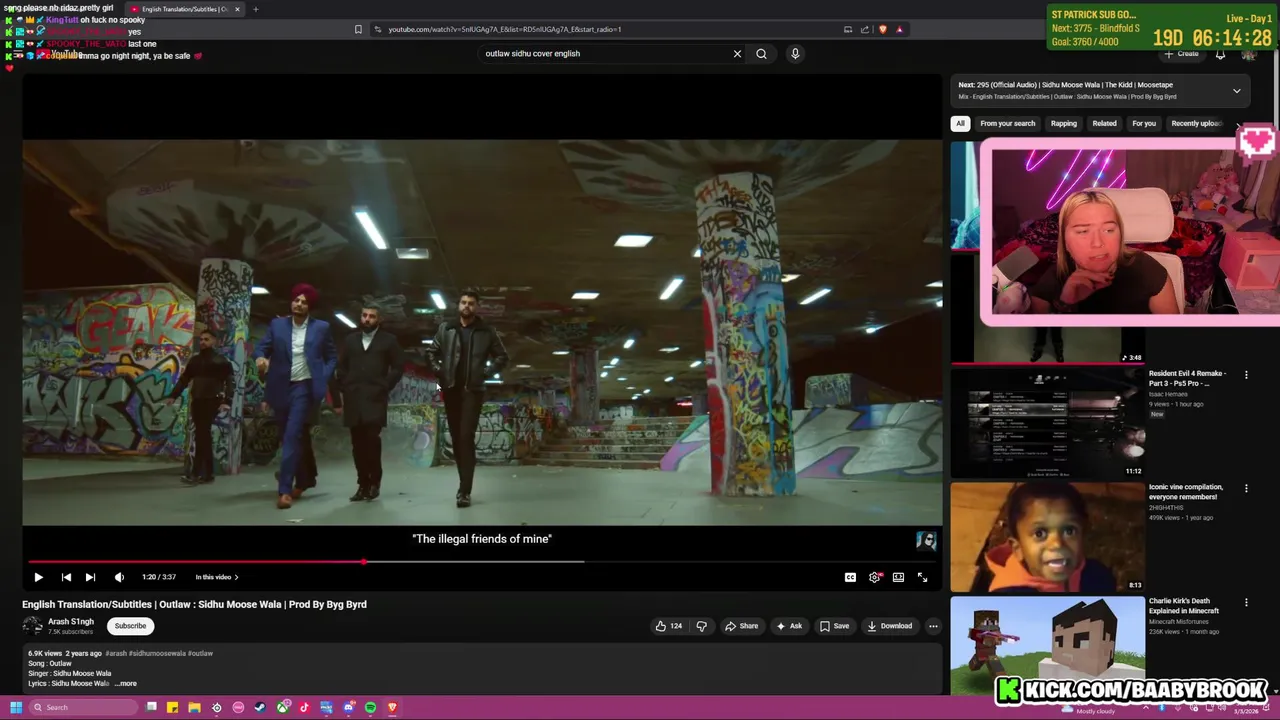
Task: Toggle closed captions (CC) on the player
Action: pos(850,577)
